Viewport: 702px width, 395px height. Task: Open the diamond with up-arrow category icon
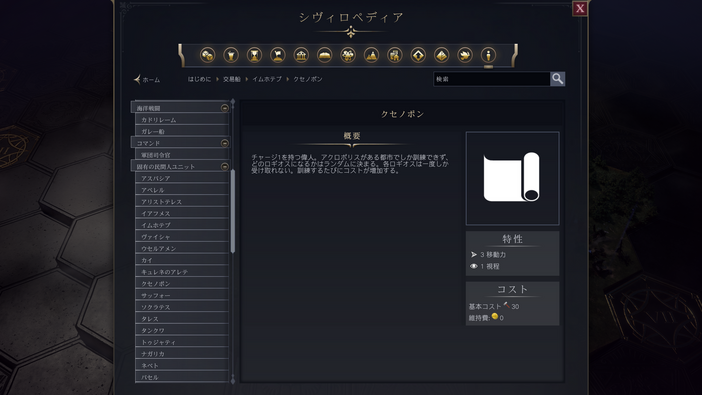click(x=418, y=55)
